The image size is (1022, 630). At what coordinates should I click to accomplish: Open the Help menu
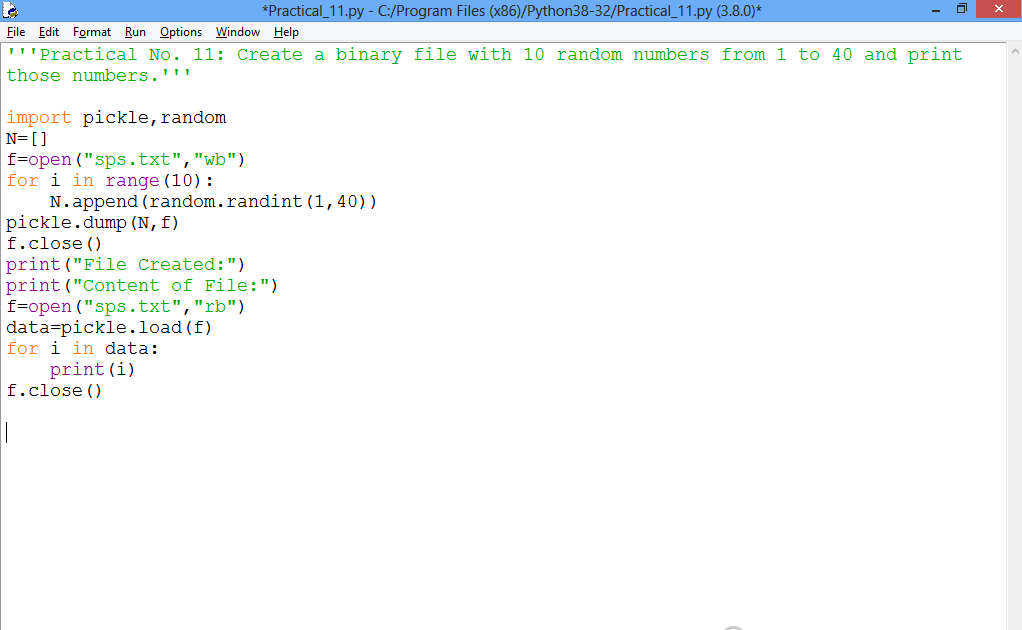(x=286, y=32)
